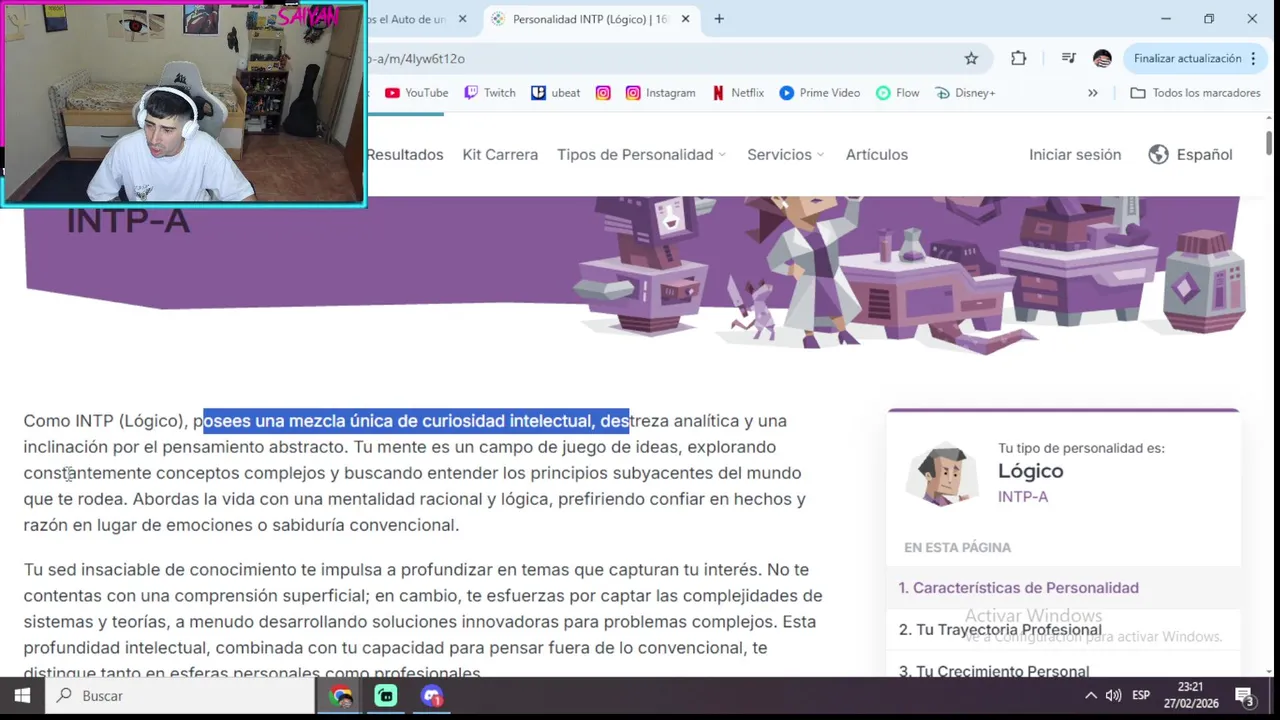Close the Personalidad INTP tab
This screenshot has width=1280, height=720.
coord(685,19)
